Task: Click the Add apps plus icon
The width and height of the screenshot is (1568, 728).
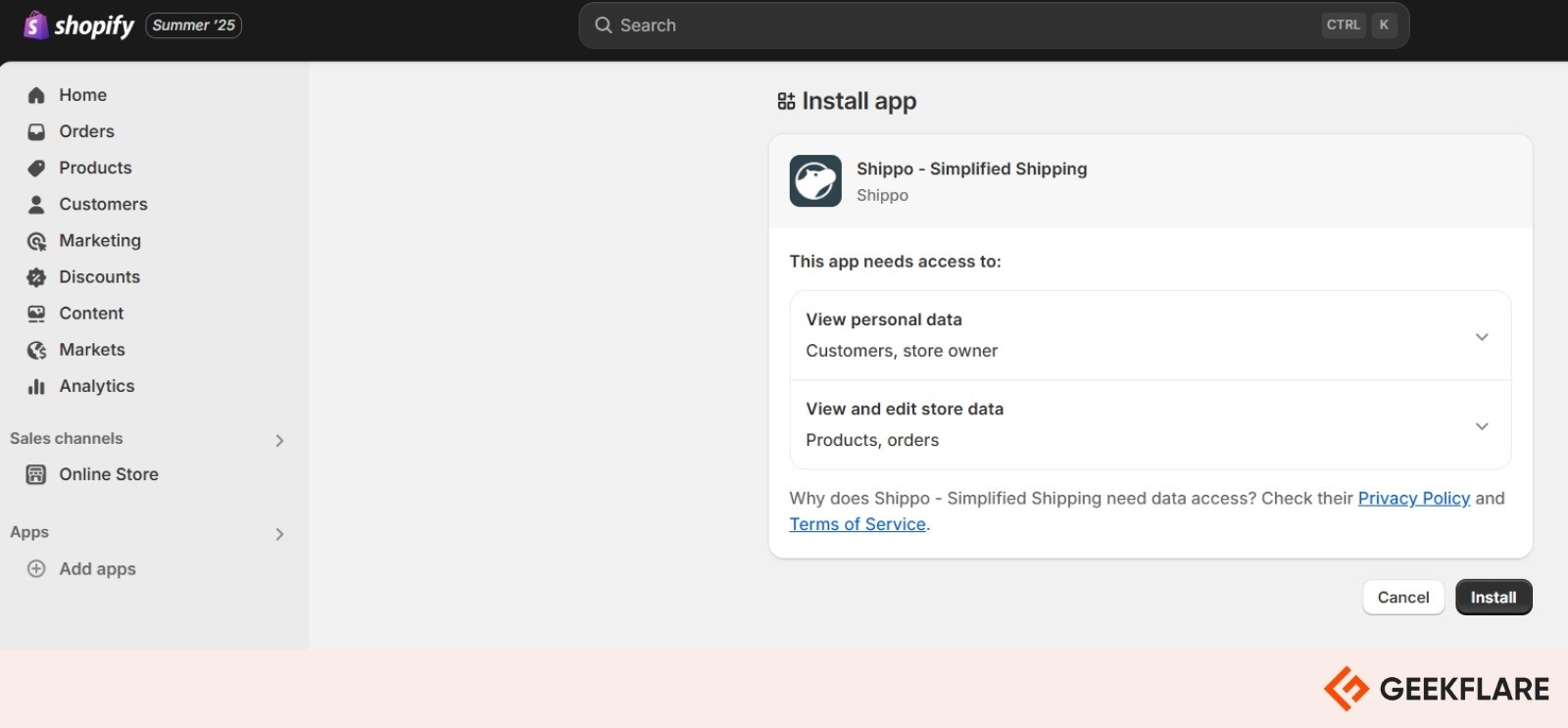Action: [36, 568]
